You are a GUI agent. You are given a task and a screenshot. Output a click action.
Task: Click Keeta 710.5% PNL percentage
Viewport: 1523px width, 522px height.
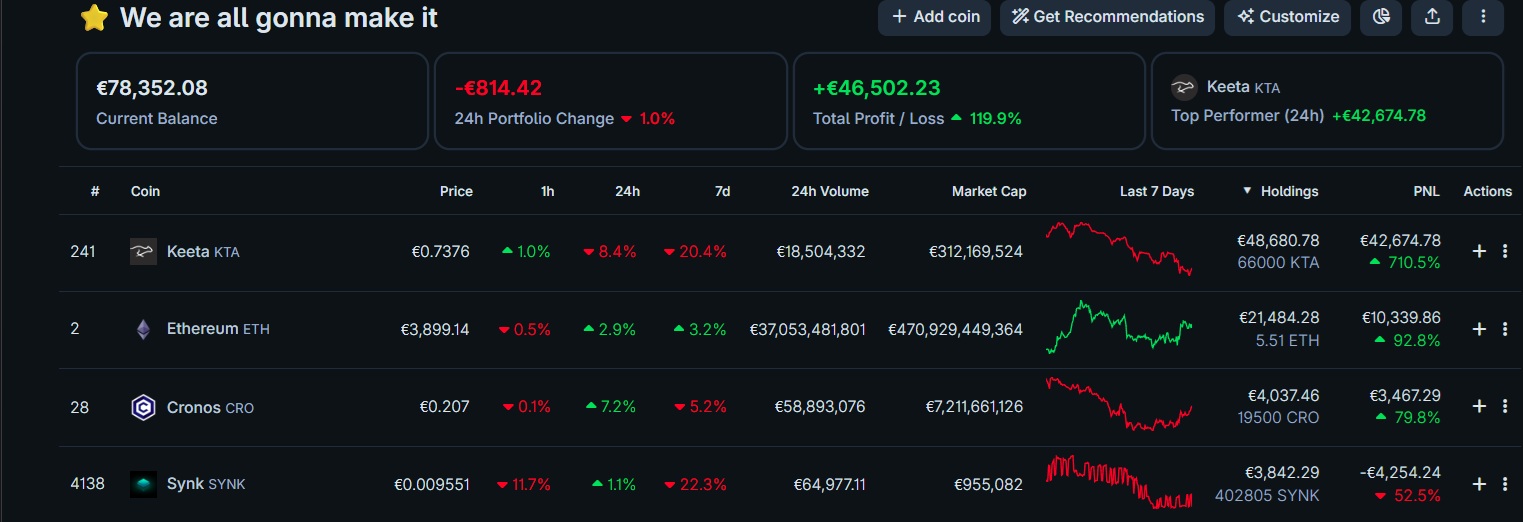(1414, 263)
